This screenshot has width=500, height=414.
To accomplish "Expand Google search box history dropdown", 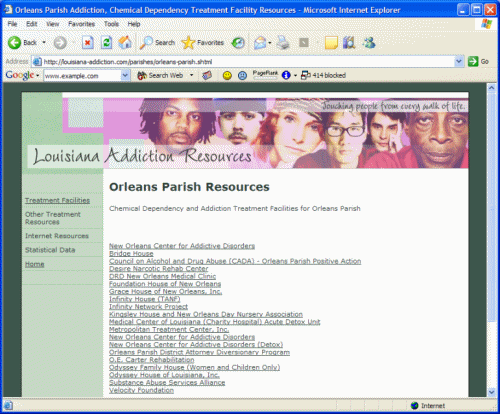I will pos(125,76).
